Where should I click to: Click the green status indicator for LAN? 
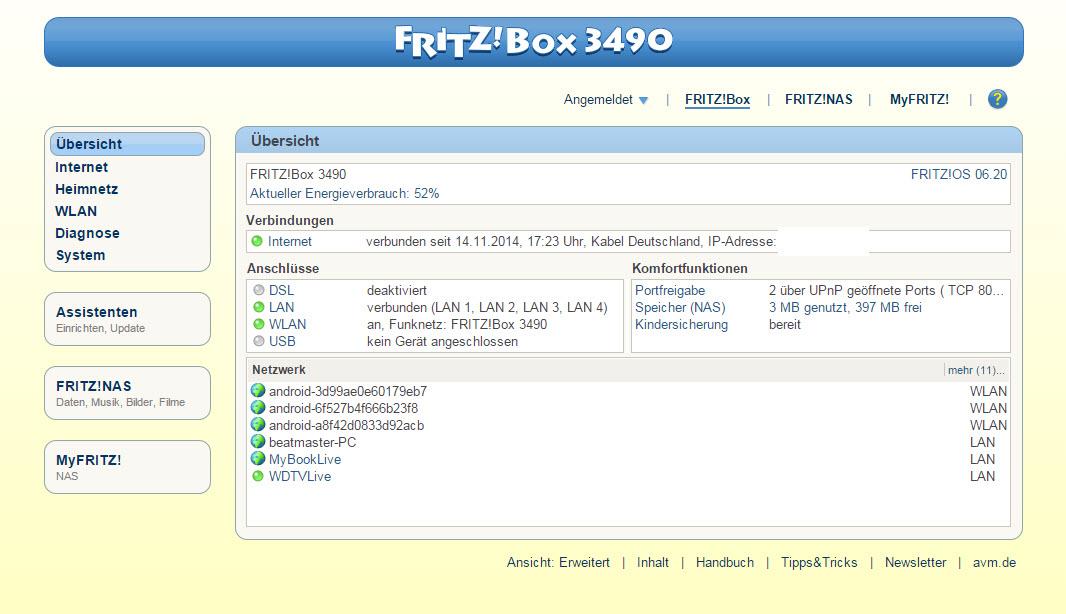tap(258, 307)
